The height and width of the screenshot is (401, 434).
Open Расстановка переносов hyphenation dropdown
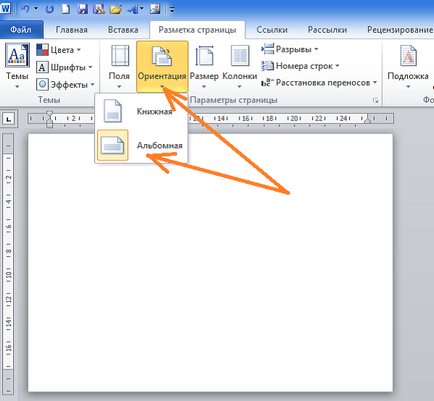tap(319, 82)
